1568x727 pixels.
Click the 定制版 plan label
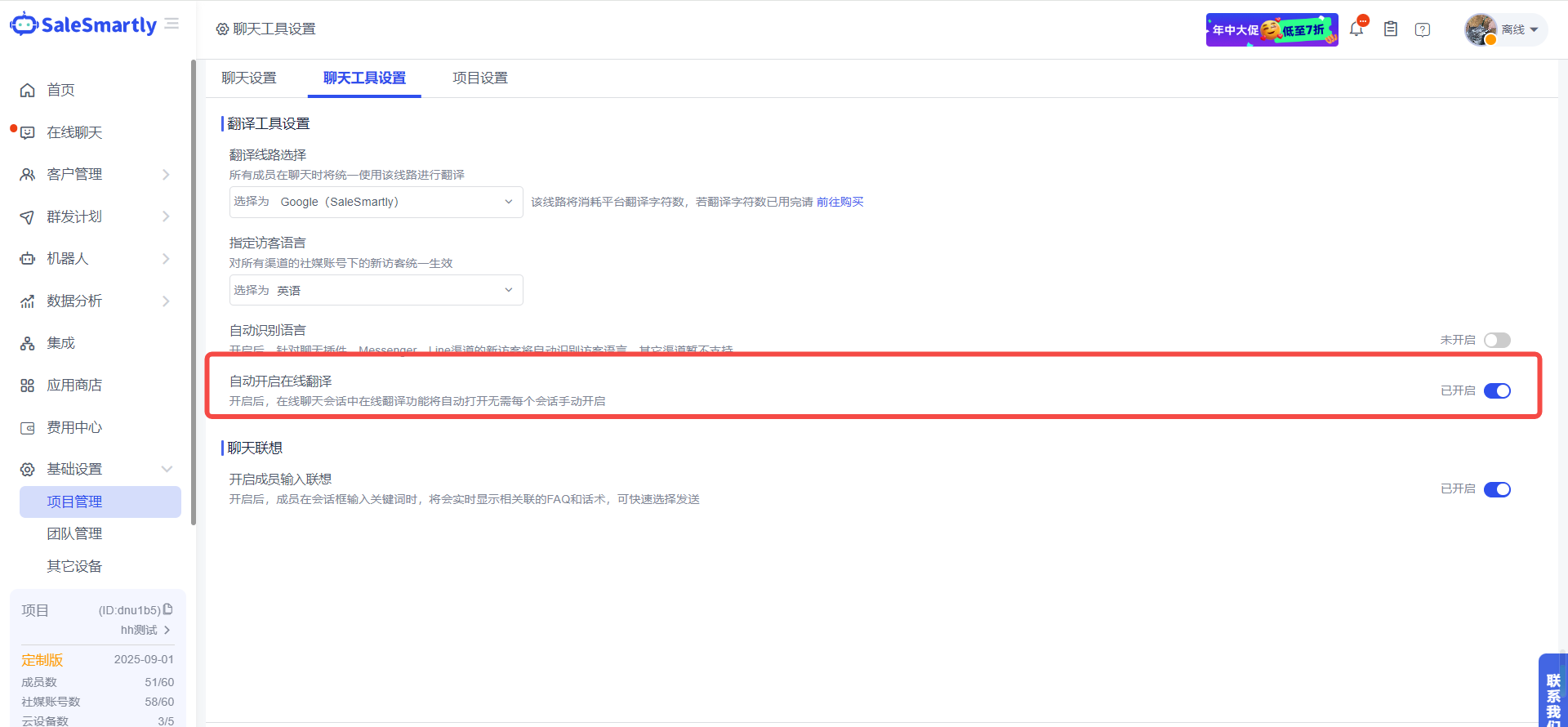pyautogui.click(x=42, y=660)
